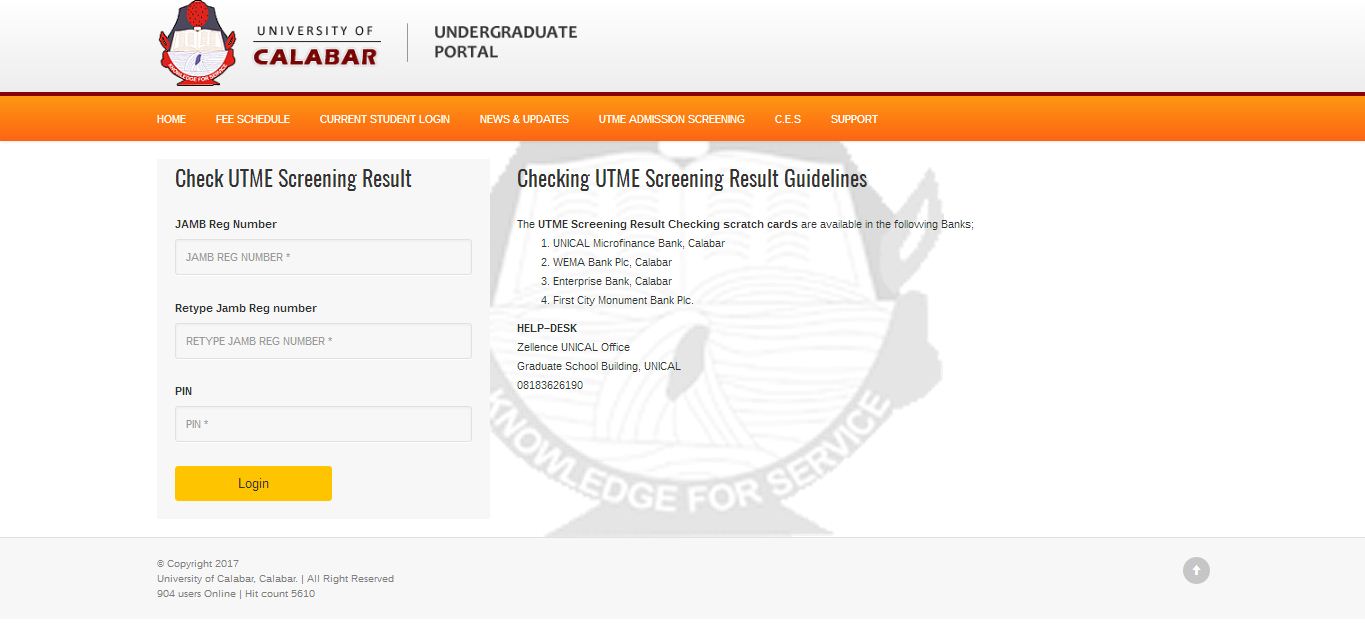Screen dimensions: 1365x626
Task: Click the help-desk phone number 08183626190
Action: (549, 385)
